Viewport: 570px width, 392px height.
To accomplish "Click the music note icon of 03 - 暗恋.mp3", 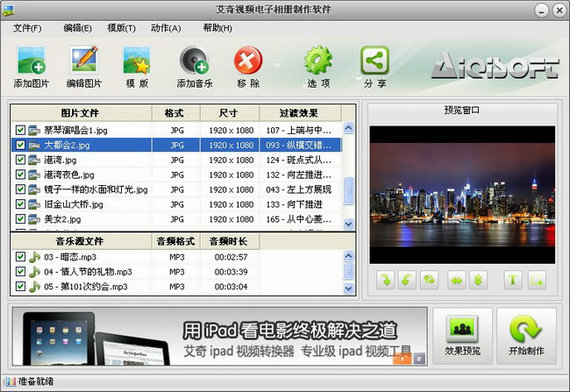I will click(x=34, y=257).
